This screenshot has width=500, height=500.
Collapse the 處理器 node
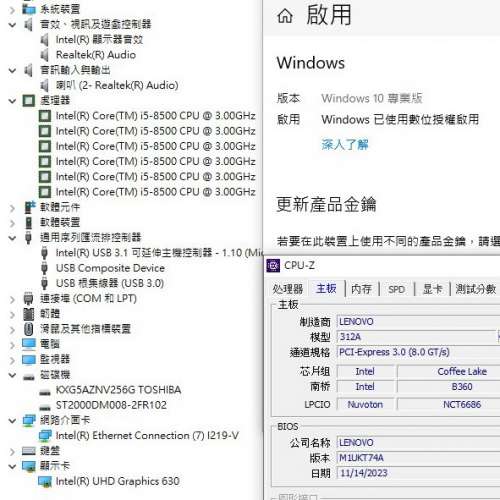pyautogui.click(x=12, y=101)
